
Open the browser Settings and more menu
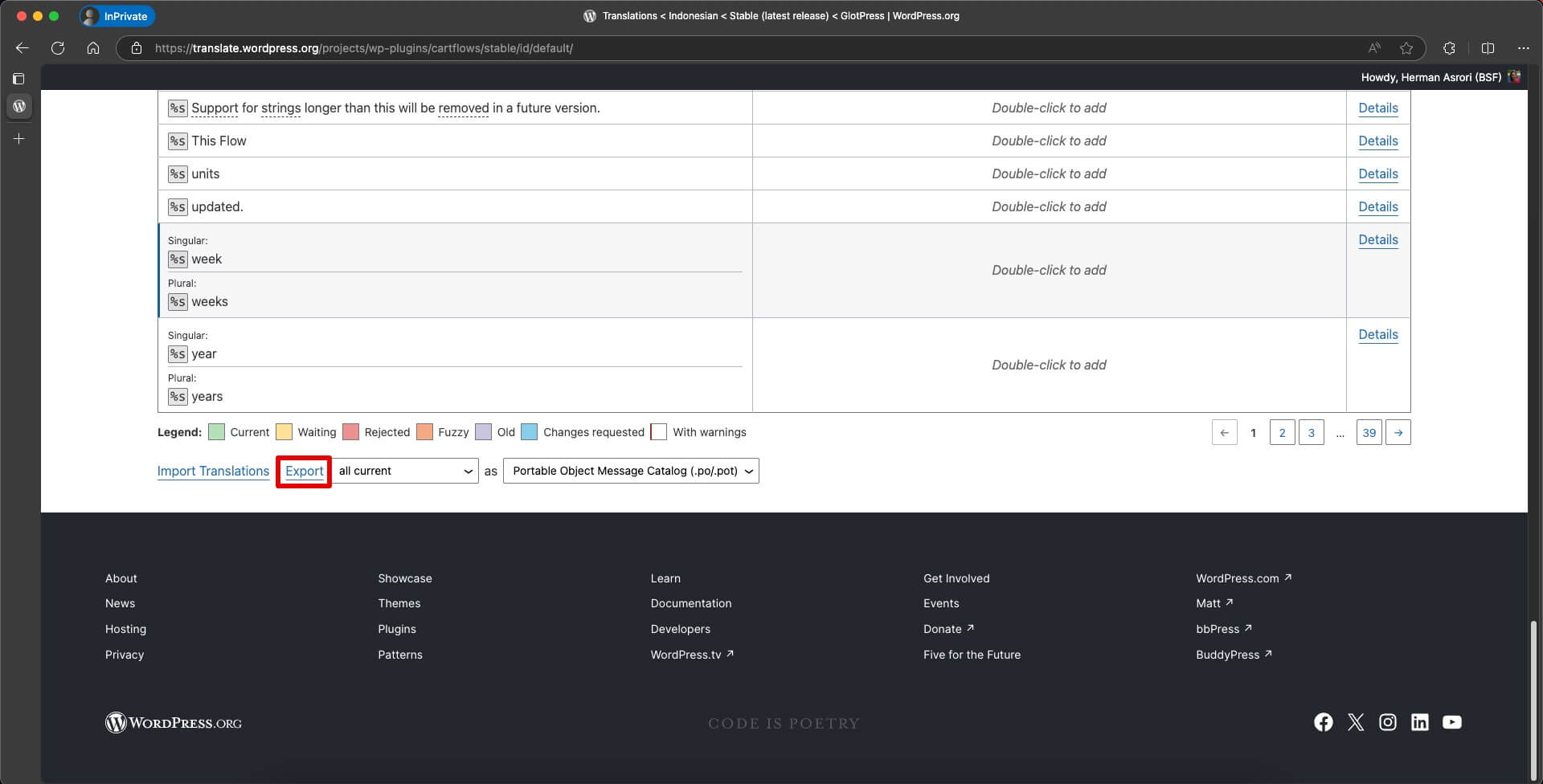click(1524, 48)
